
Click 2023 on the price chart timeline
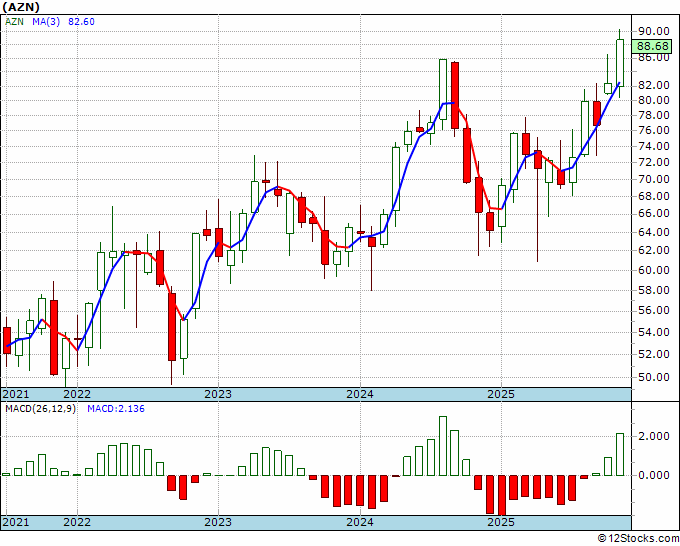coord(218,394)
